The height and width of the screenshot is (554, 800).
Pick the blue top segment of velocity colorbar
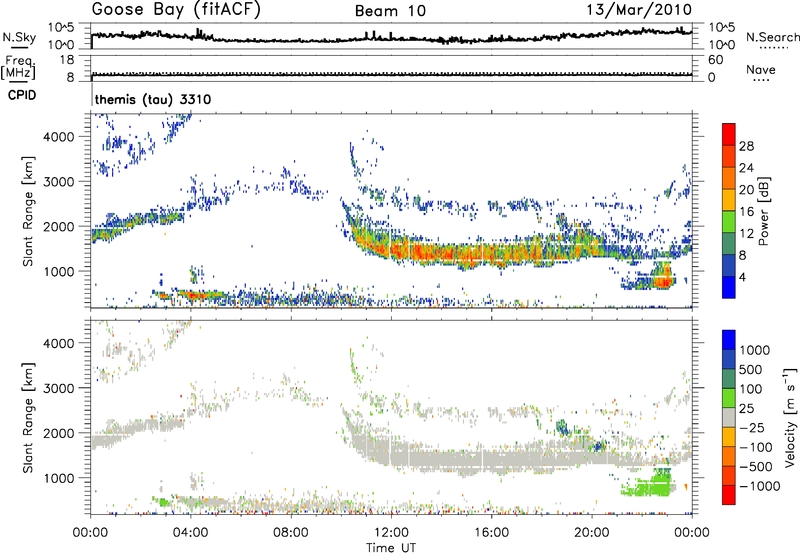coord(729,340)
